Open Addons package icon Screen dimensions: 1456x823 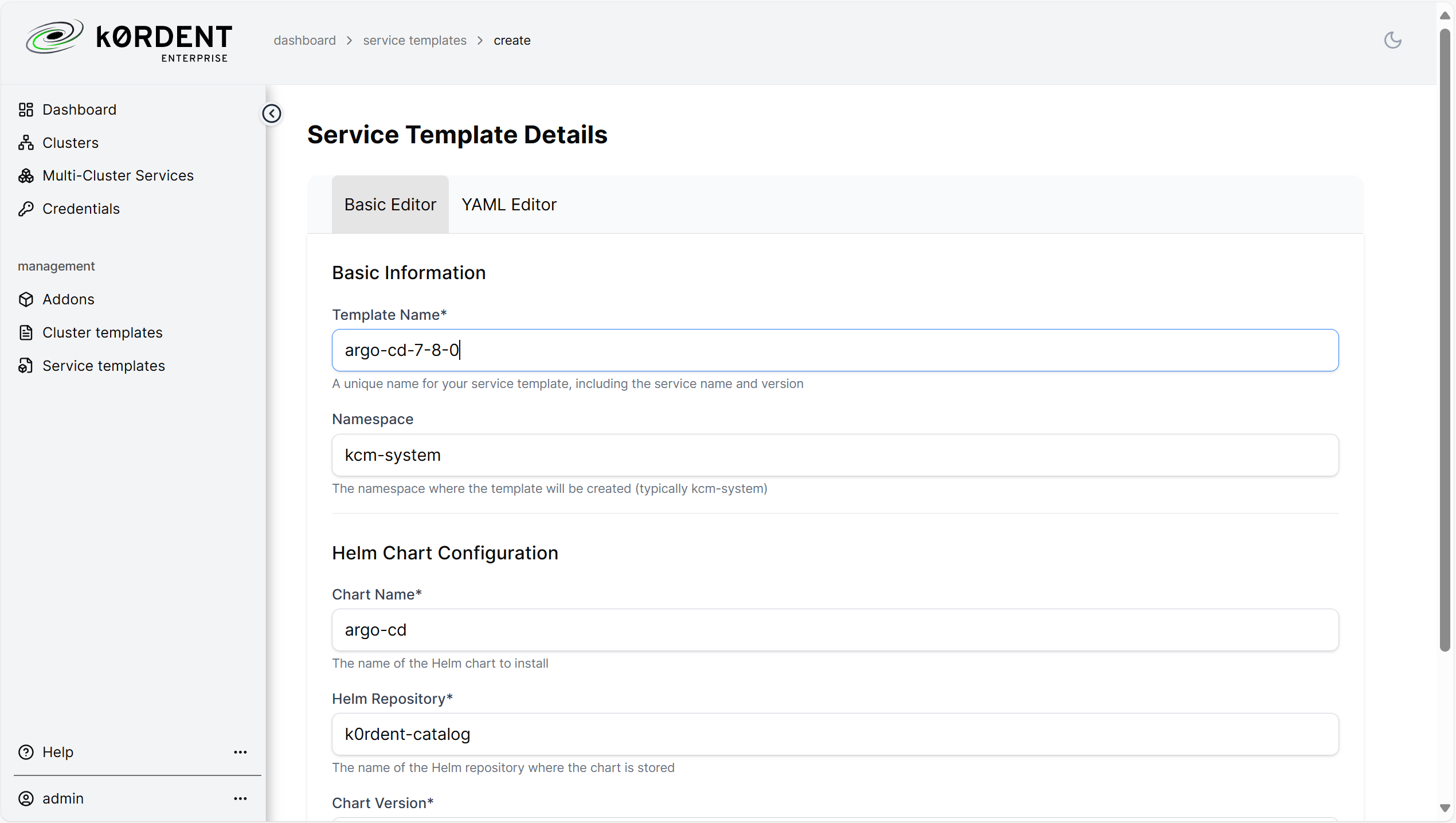[26, 299]
